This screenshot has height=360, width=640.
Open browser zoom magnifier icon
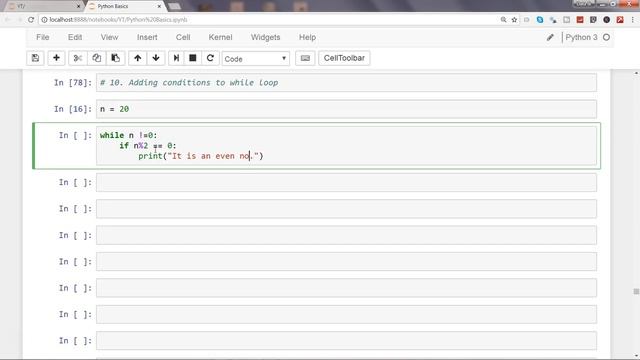503,20
